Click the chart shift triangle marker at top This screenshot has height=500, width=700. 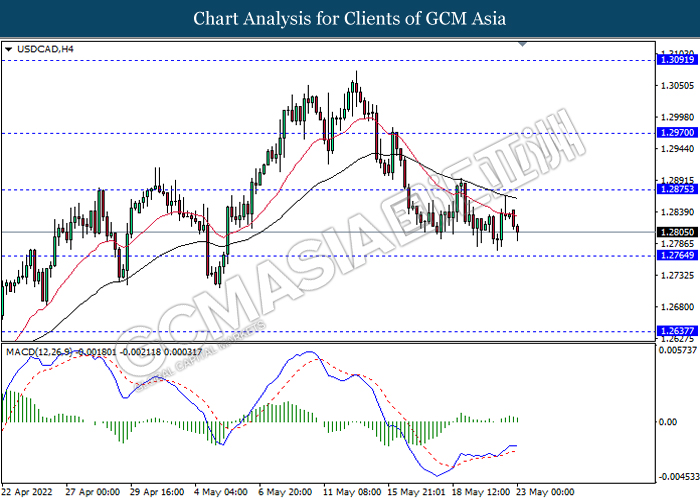coord(522,44)
